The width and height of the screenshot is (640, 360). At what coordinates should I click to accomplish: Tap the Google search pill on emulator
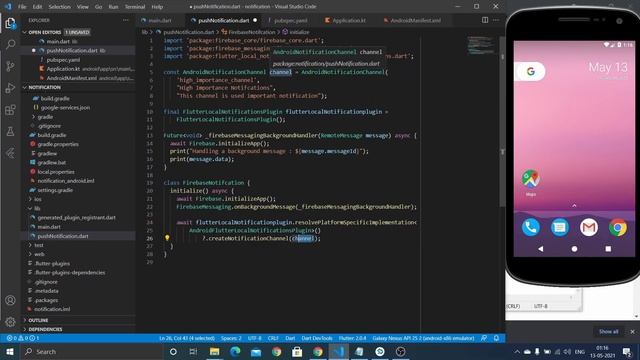tap(530, 71)
